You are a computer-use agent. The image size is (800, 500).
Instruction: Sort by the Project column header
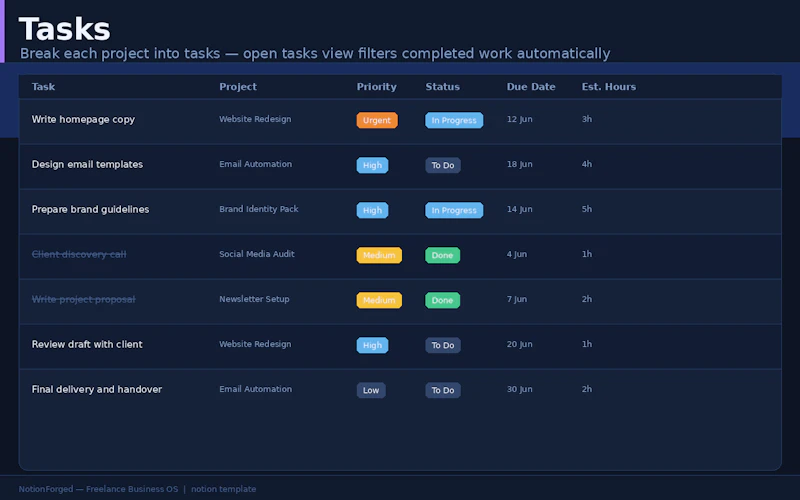[x=238, y=87]
